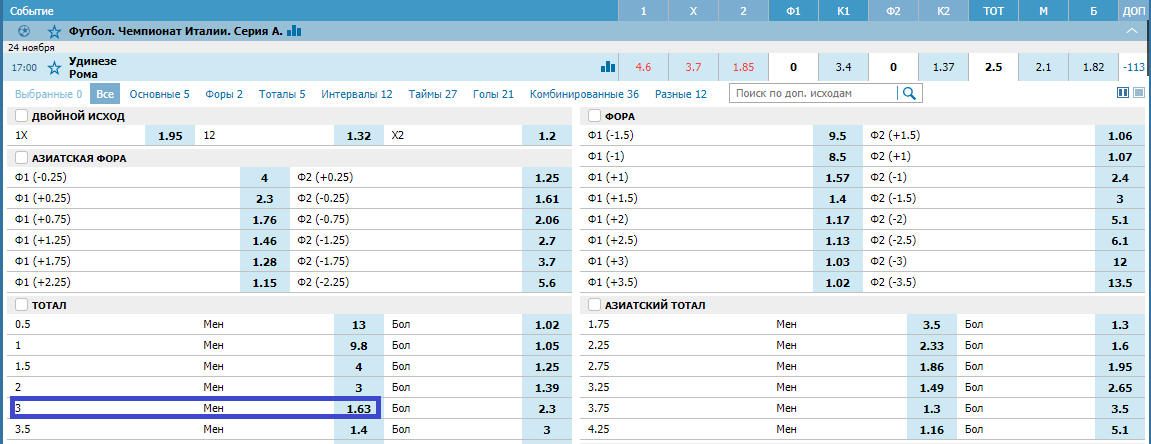Pick double chance X2 at 1.2
This screenshot has height=444, width=1151.
(x=547, y=136)
